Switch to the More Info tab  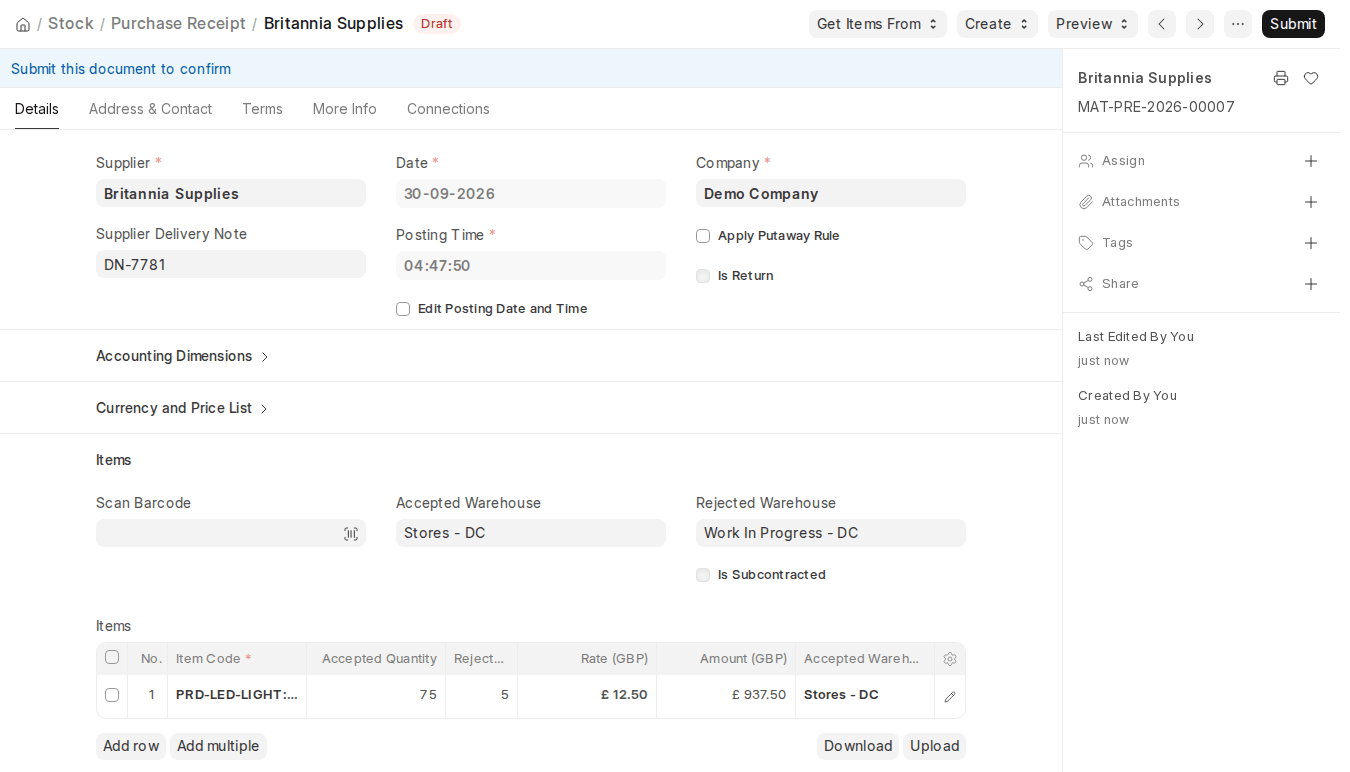345,109
